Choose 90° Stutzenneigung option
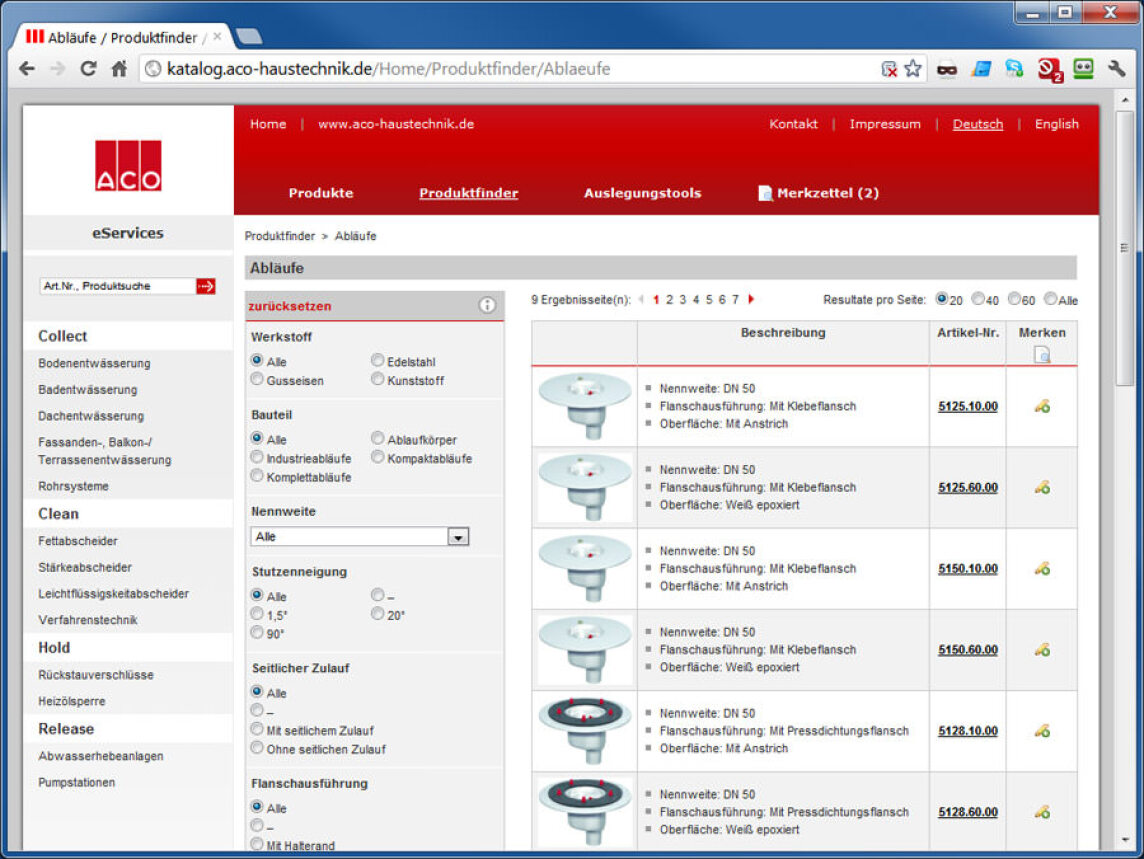This screenshot has height=859, width=1144. (x=257, y=633)
